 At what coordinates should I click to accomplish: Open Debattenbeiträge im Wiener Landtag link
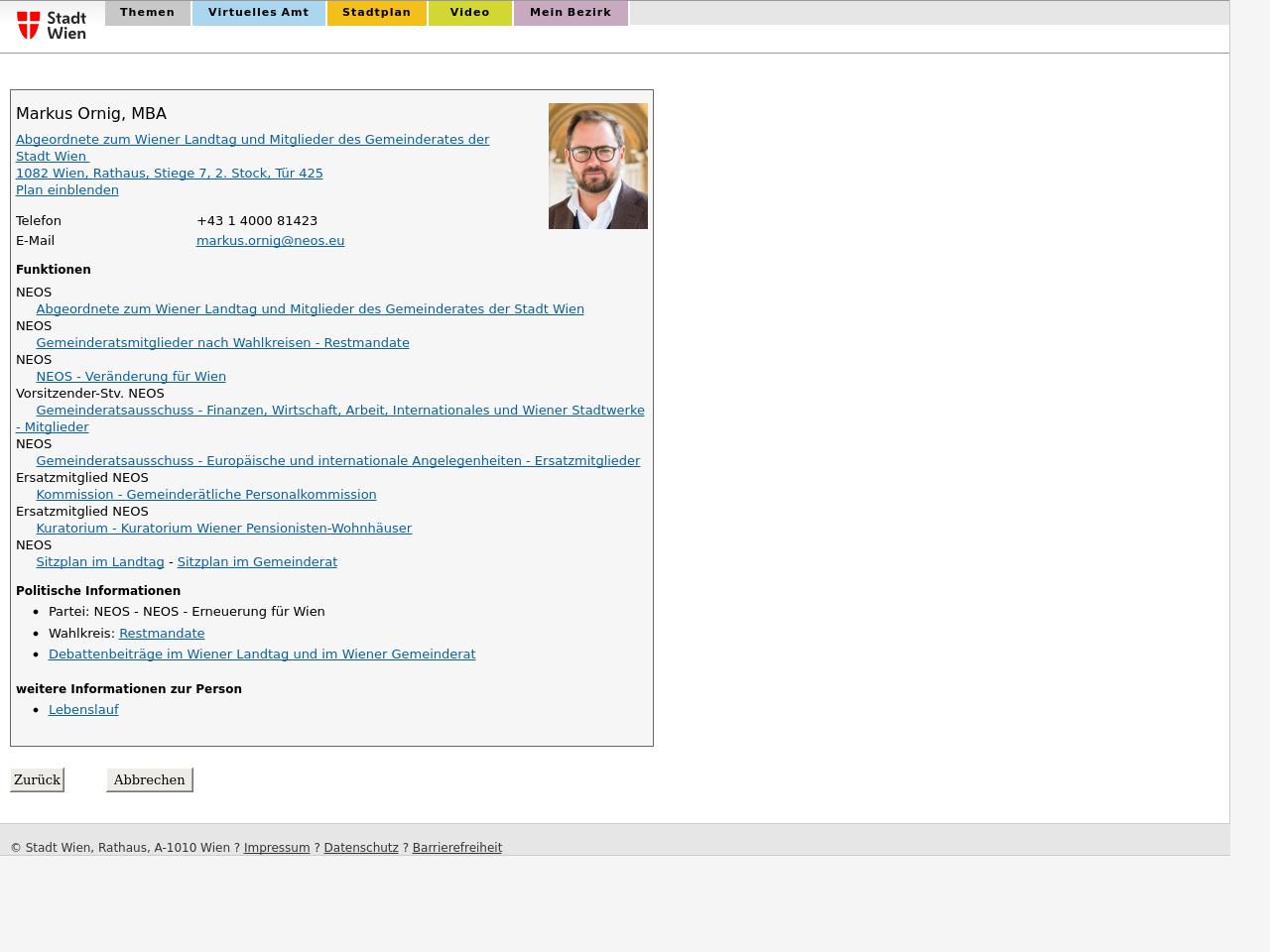[262, 654]
